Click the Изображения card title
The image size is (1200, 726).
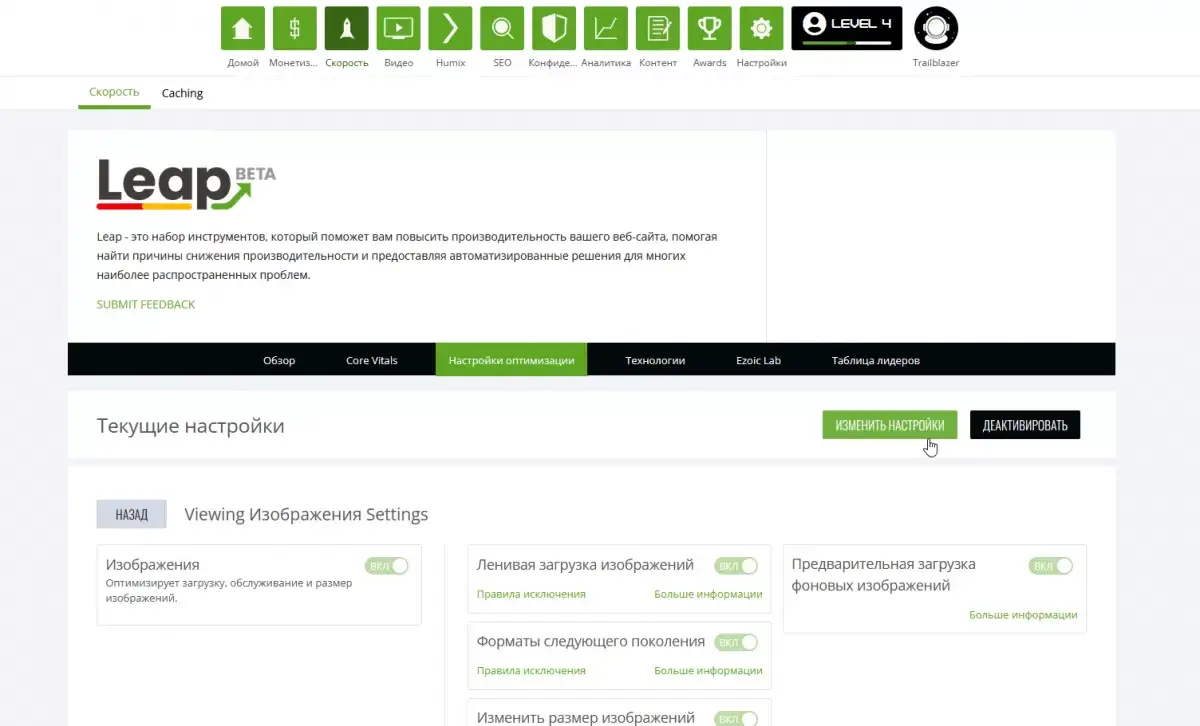click(152, 565)
